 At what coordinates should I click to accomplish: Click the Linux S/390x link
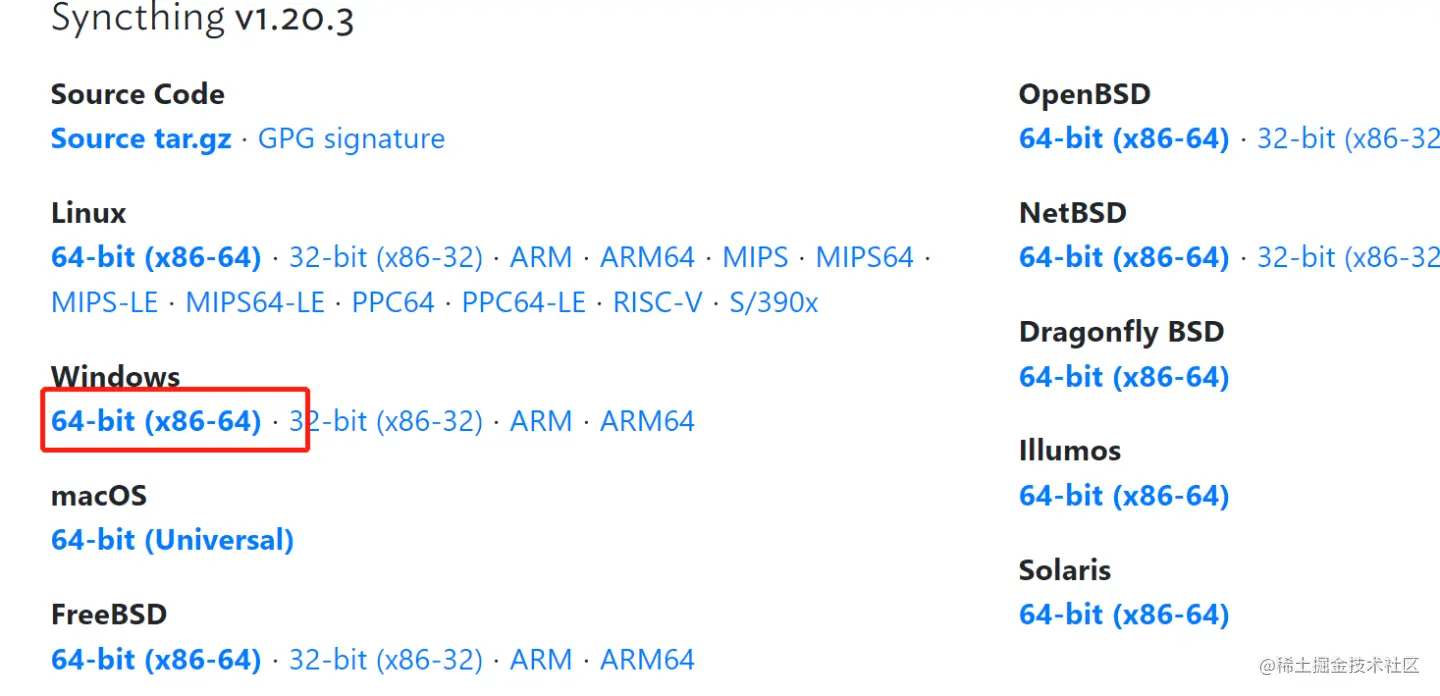[x=773, y=302]
